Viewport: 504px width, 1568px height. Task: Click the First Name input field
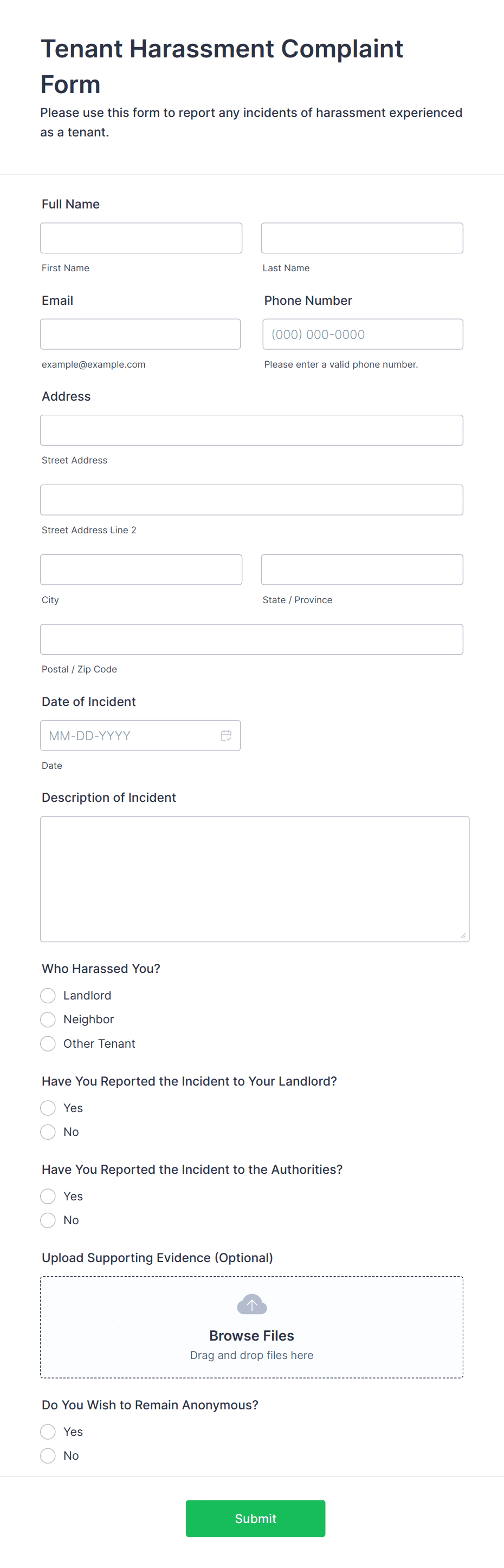click(141, 237)
